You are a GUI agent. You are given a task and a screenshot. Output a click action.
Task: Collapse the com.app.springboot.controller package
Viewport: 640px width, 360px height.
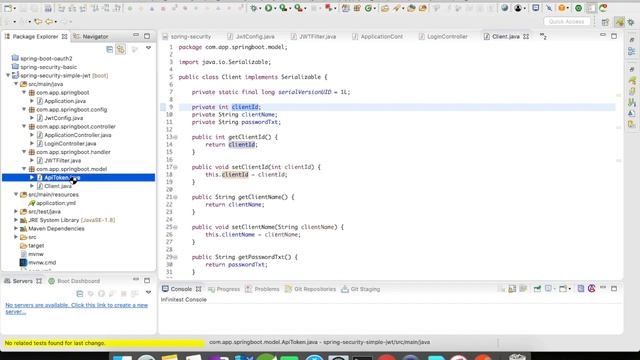(x=24, y=126)
